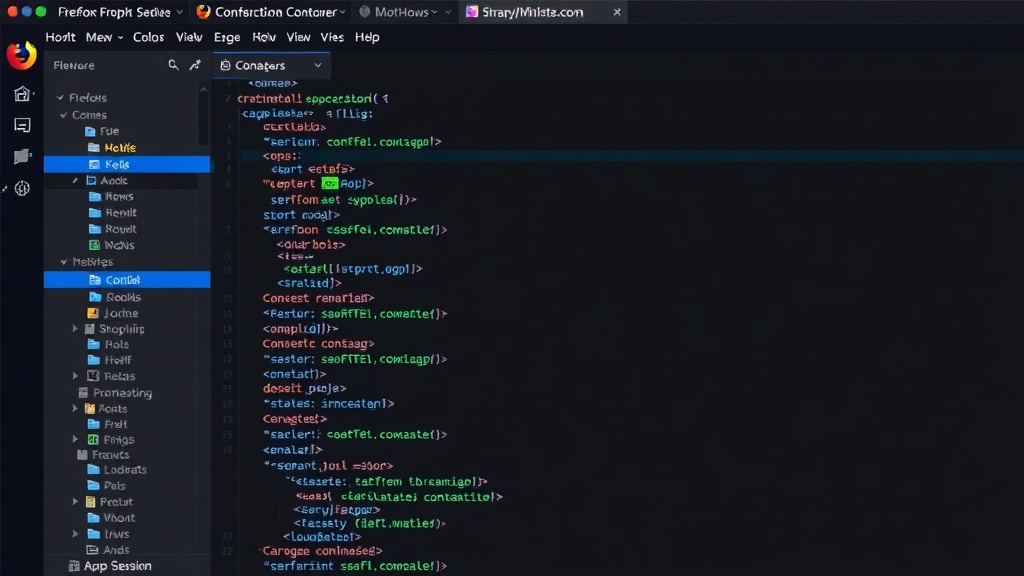Click the folder icon beside Vhont

click(x=93, y=518)
